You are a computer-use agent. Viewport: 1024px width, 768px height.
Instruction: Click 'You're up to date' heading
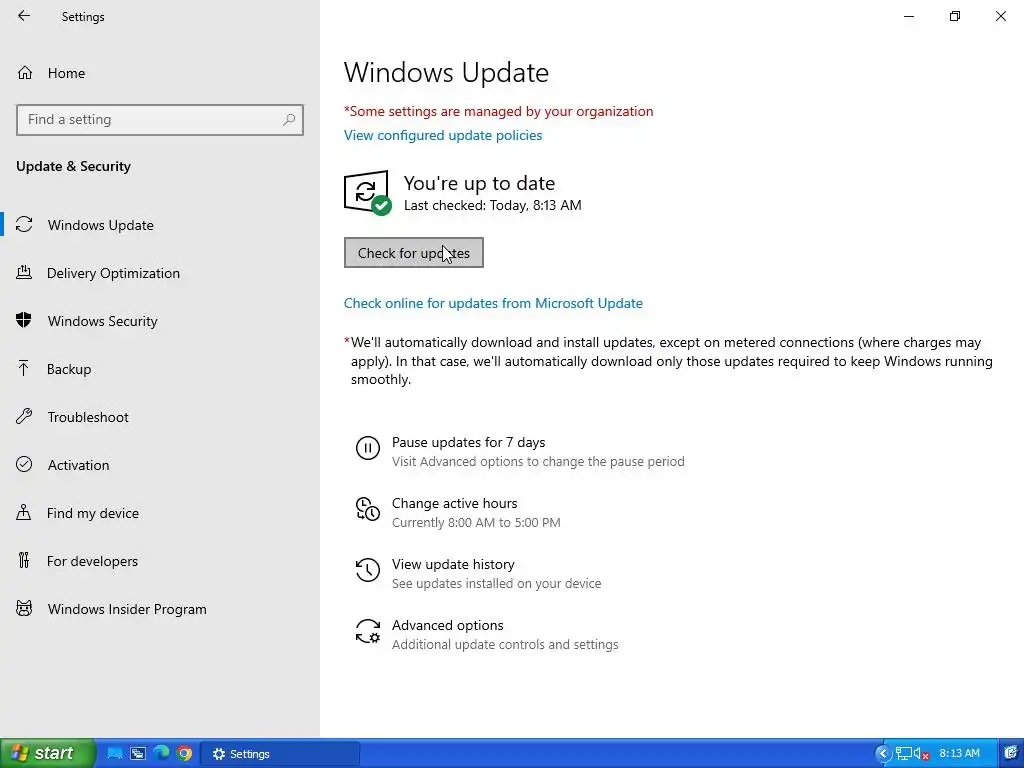click(479, 183)
